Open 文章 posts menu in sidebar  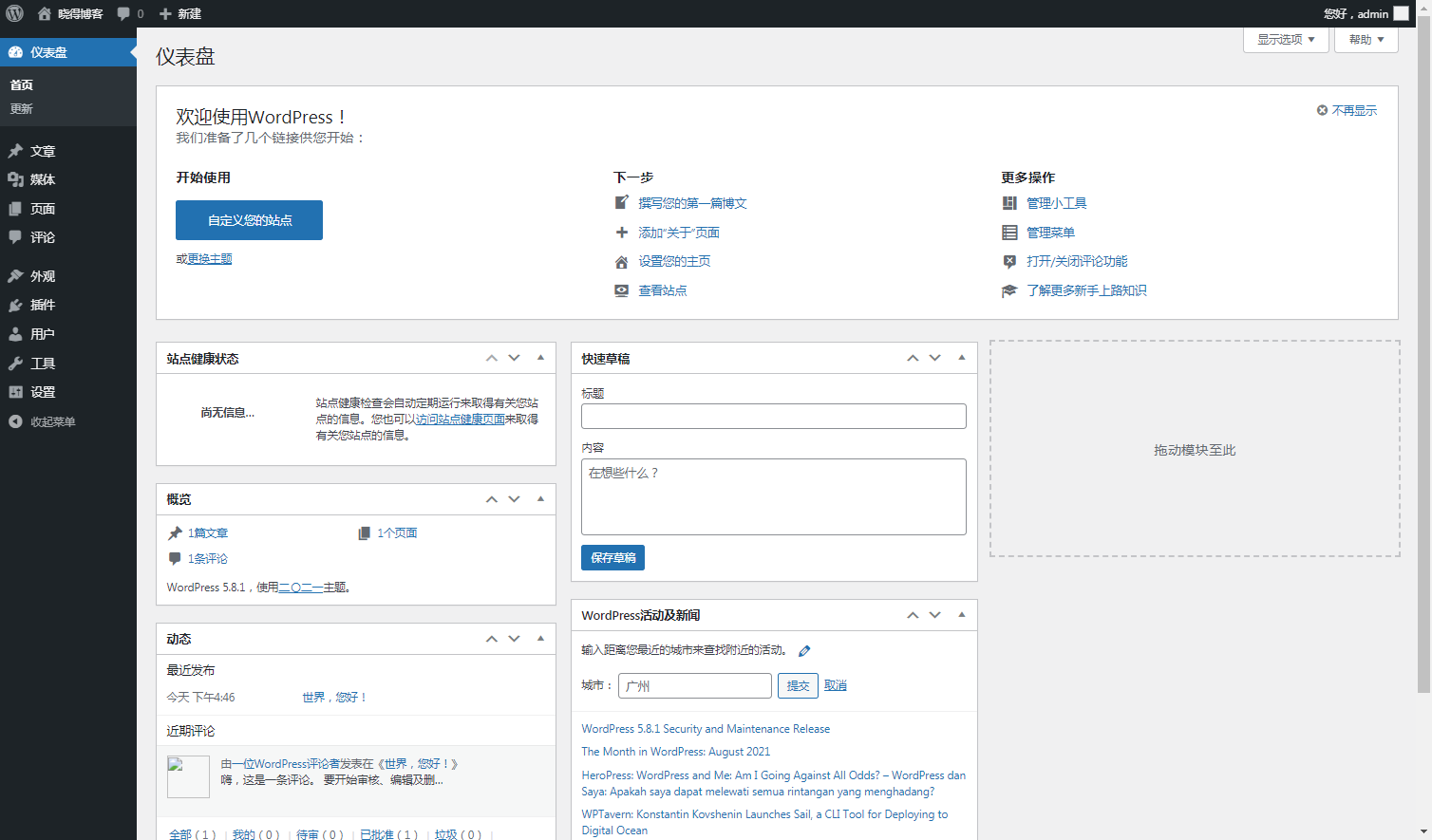68,151
